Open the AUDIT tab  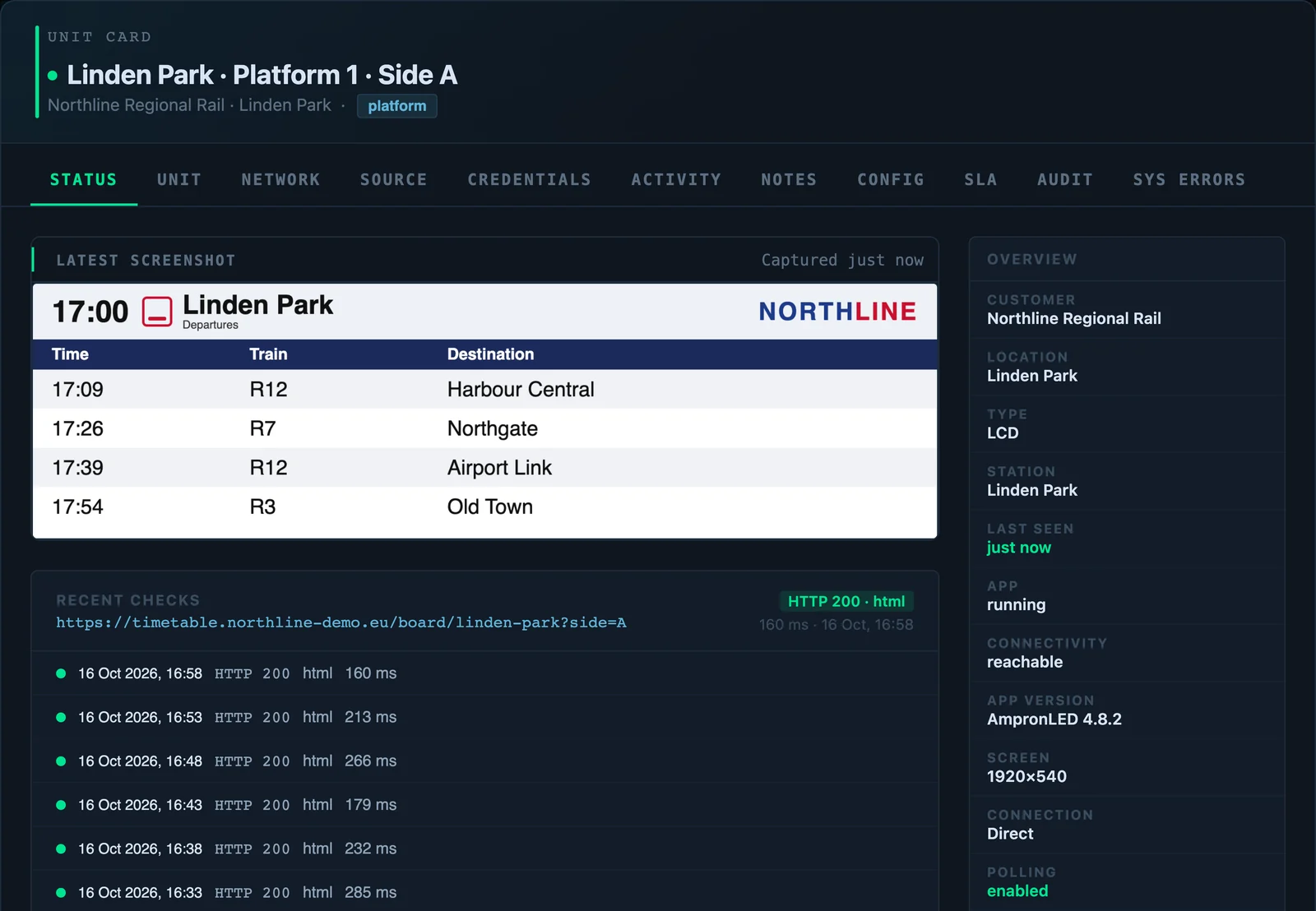click(x=1064, y=179)
